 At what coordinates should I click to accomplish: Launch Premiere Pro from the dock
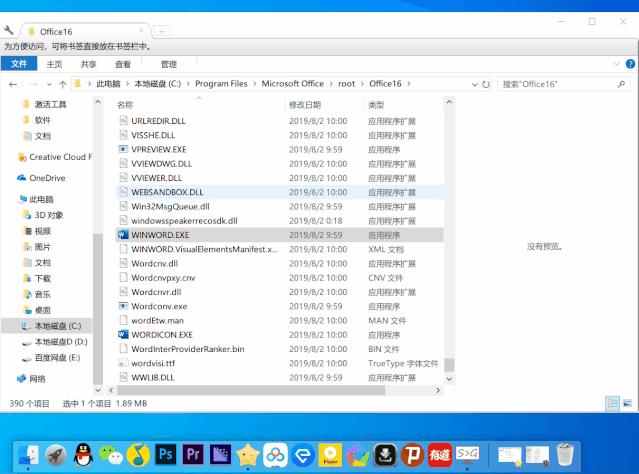pyautogui.click(x=193, y=454)
